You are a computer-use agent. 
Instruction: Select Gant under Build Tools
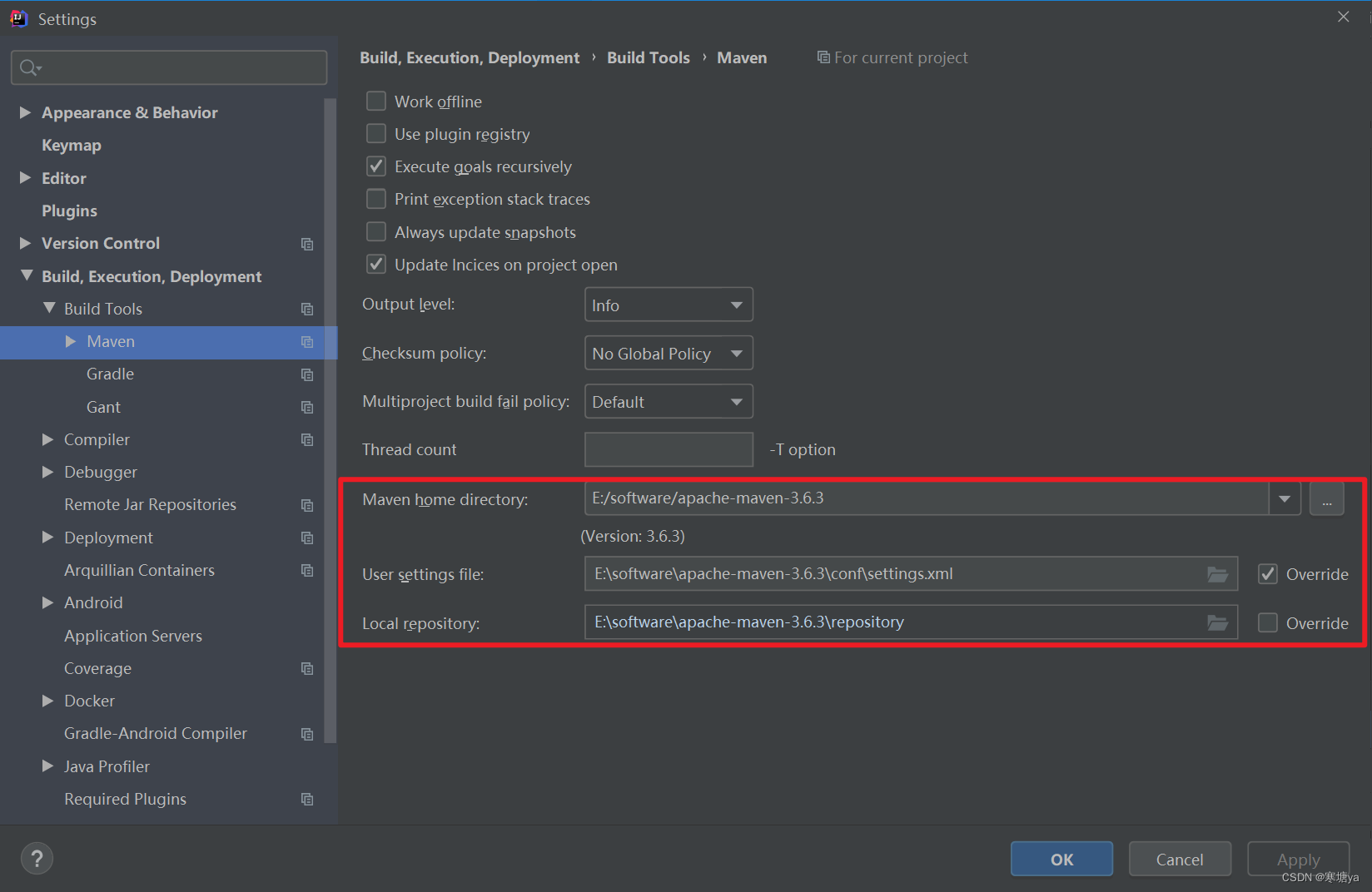coord(103,407)
